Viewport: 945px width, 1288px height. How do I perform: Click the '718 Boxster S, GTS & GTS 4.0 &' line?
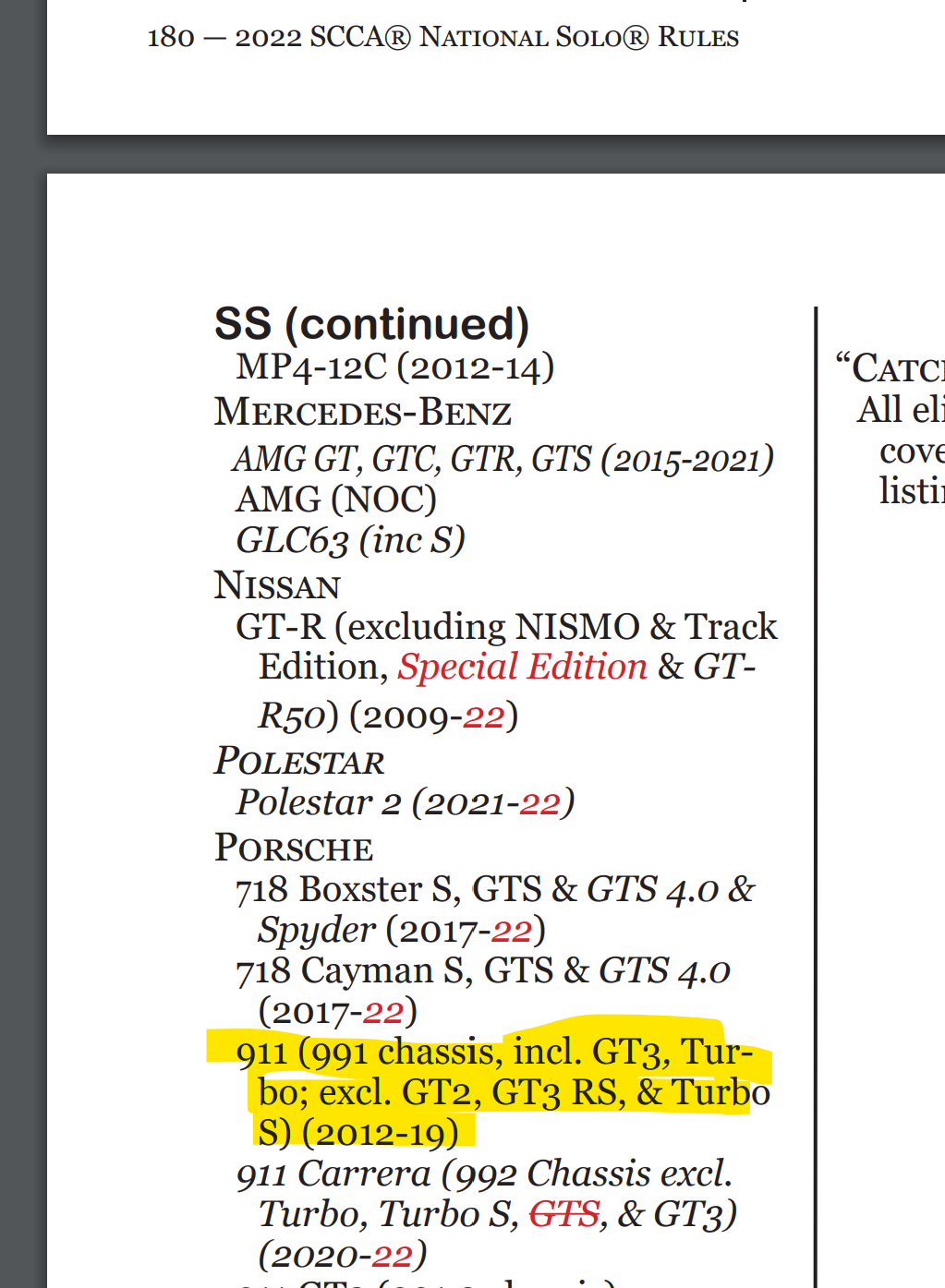tap(495, 889)
